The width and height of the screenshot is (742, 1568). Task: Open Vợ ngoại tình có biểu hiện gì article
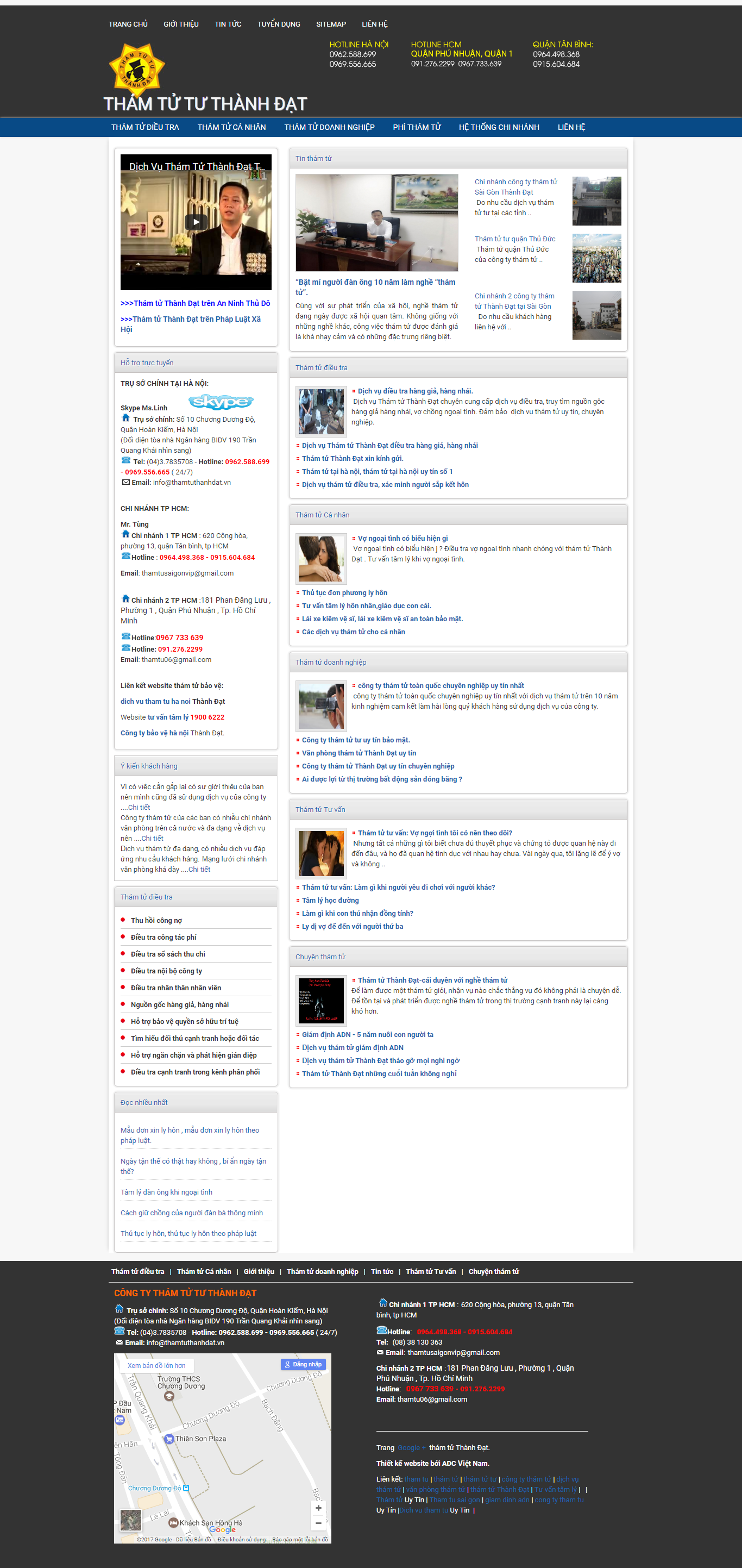(402, 538)
